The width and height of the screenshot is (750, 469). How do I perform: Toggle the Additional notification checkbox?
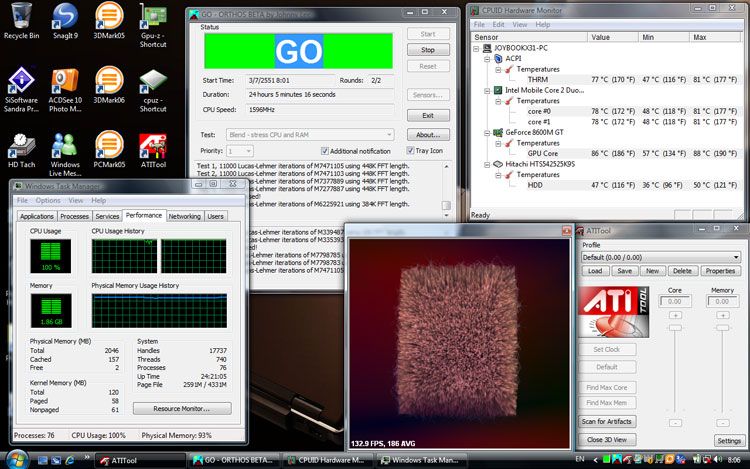click(x=325, y=151)
